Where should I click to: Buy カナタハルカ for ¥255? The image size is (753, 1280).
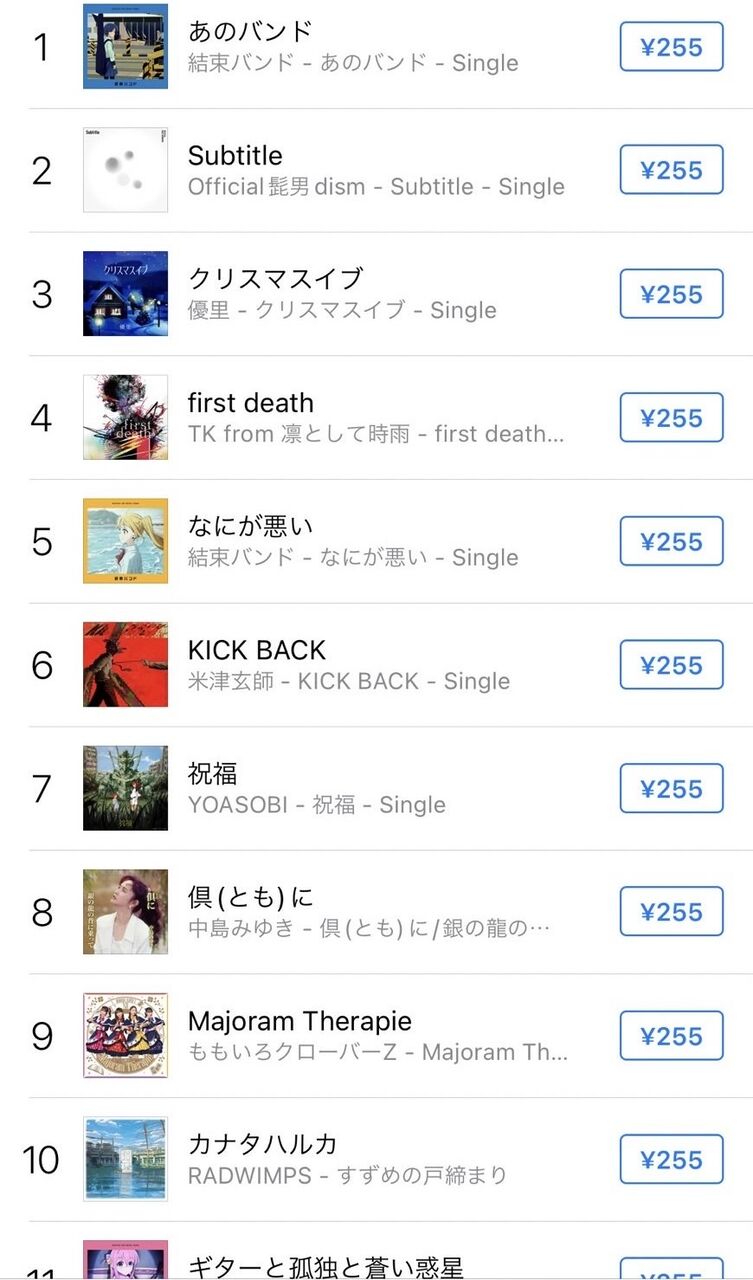tap(671, 1159)
